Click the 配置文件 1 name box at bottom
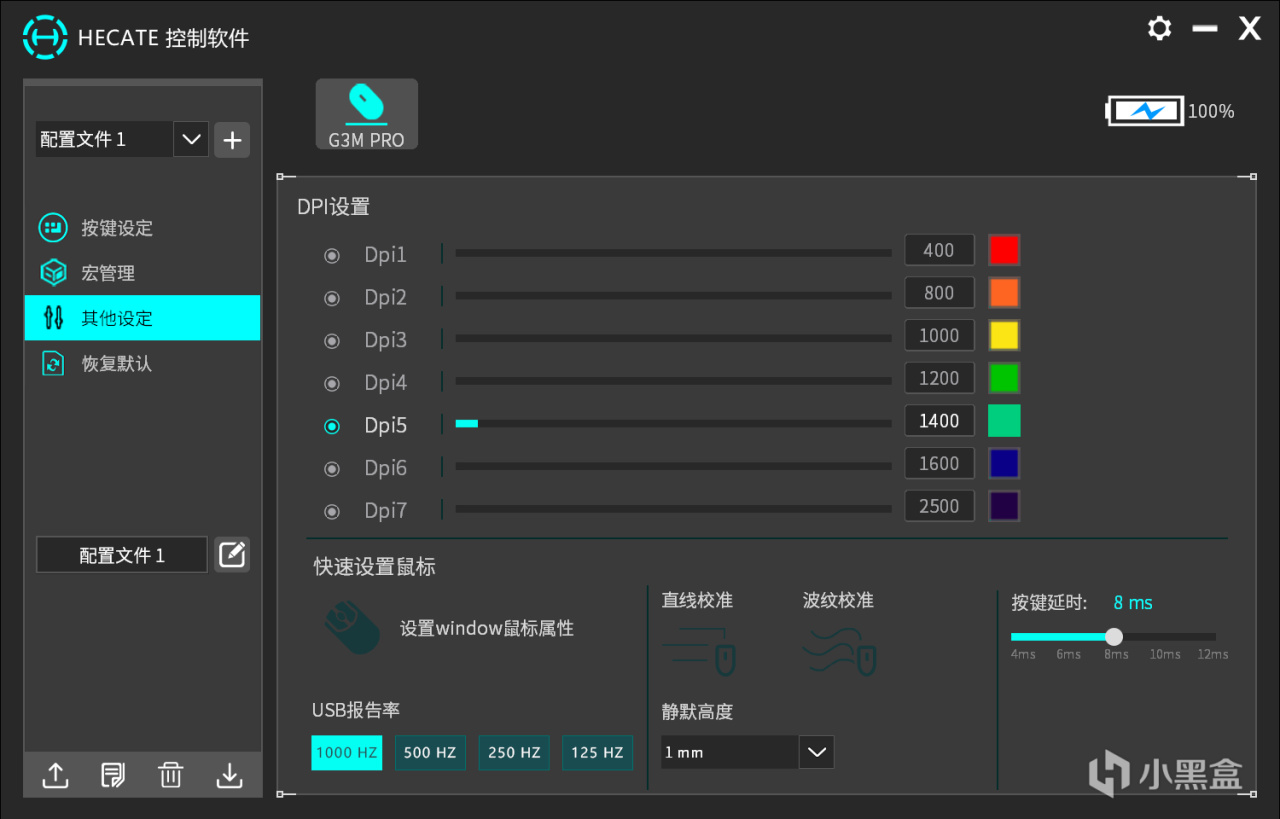 coord(122,555)
